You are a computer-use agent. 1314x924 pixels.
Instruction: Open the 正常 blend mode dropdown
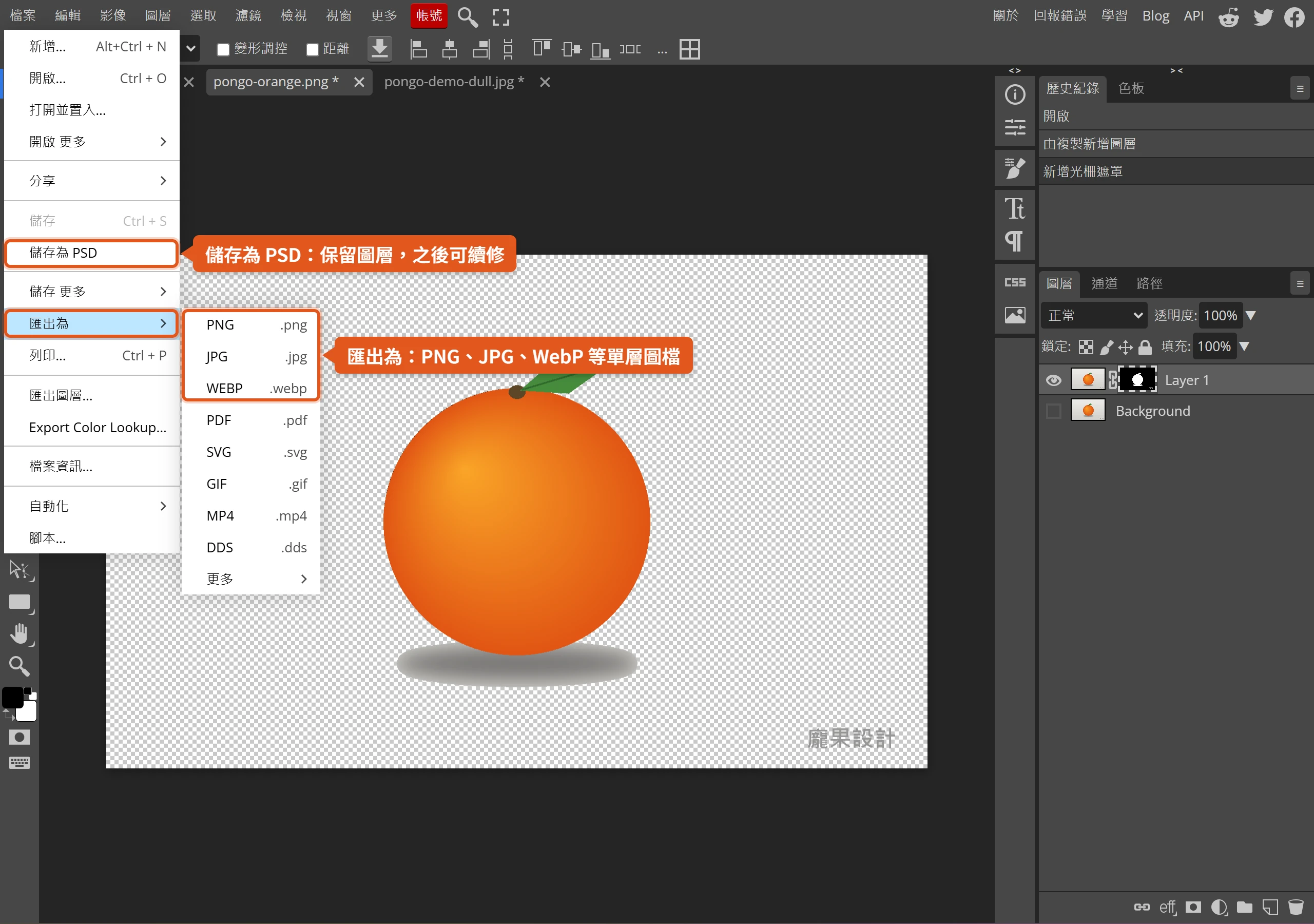1094,315
